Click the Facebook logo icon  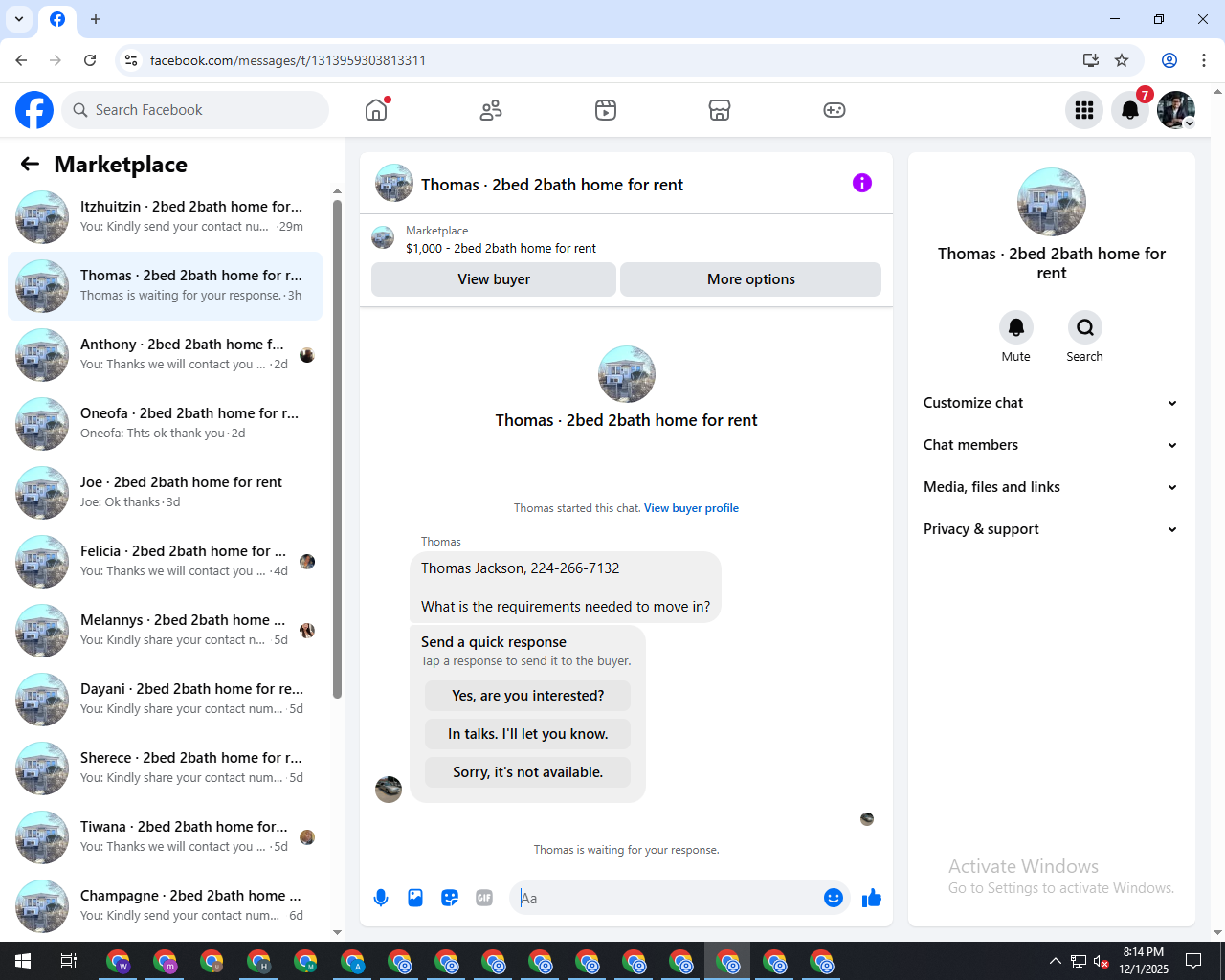click(x=34, y=110)
